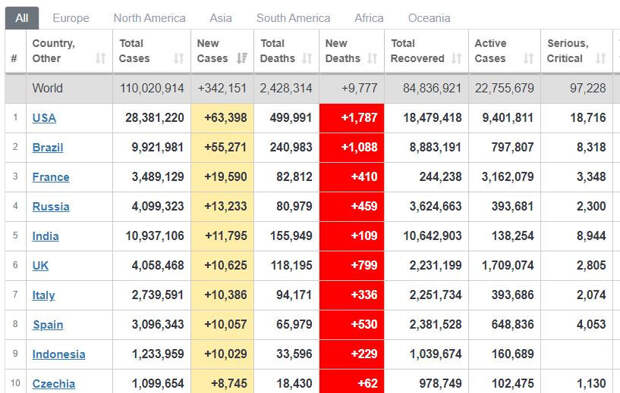Image resolution: width=620 pixels, height=393 pixels.
Task: Switch to the Asia tab
Action: [221, 18]
